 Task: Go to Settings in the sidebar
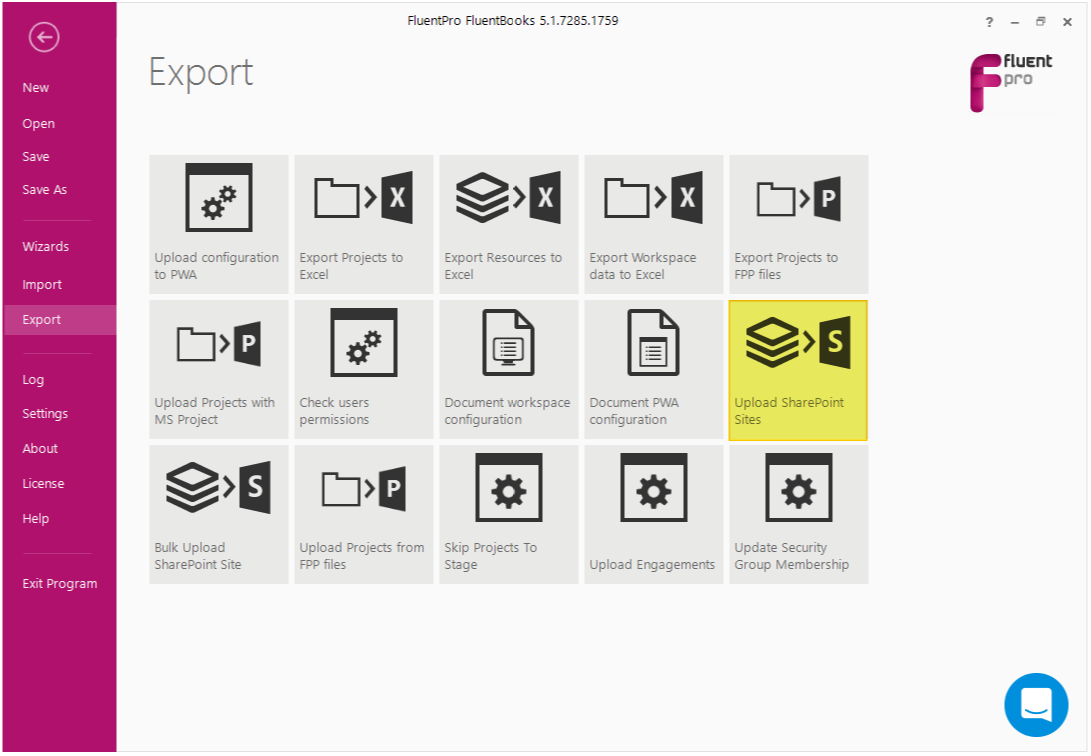click(45, 413)
